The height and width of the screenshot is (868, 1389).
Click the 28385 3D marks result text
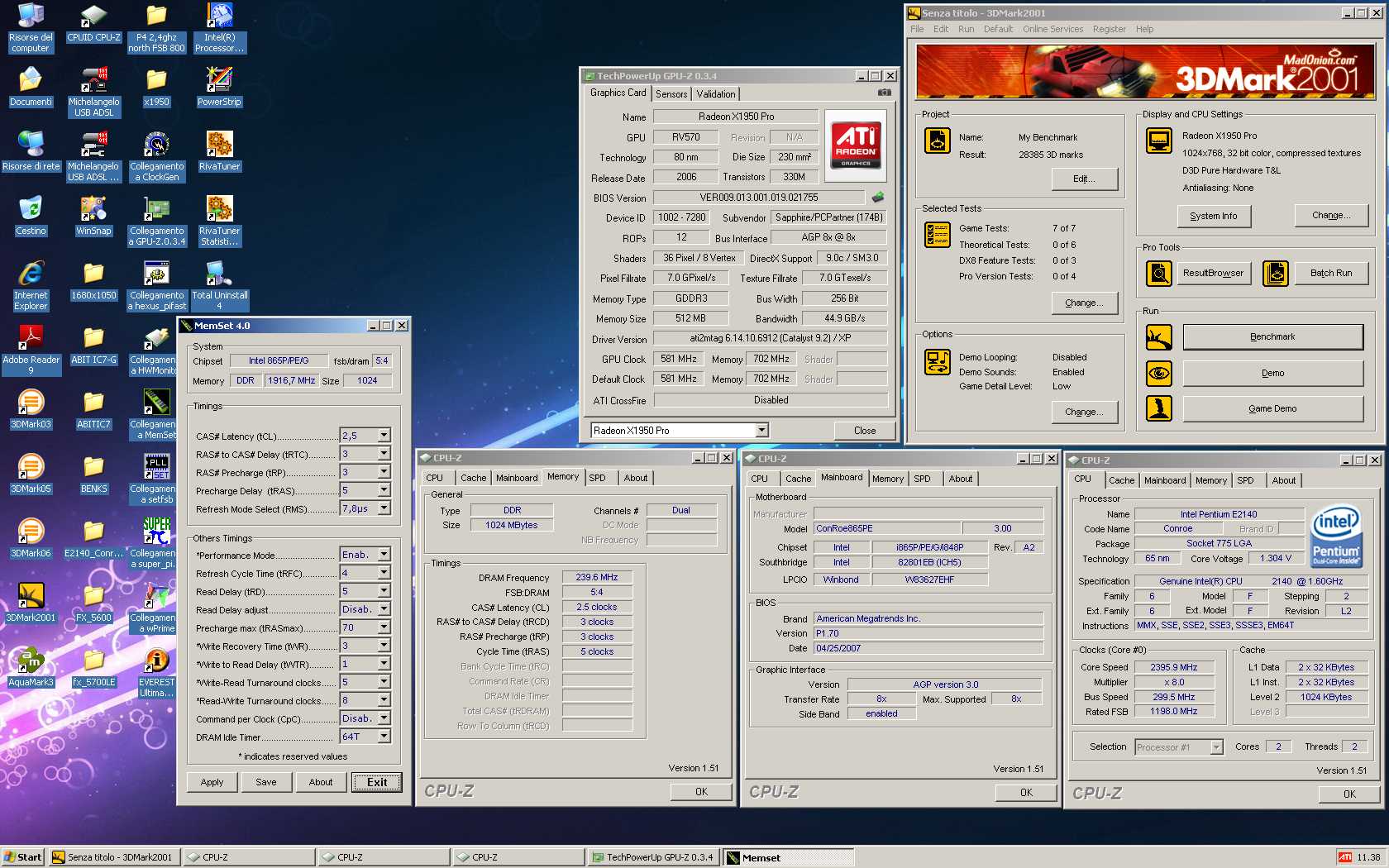(1051, 155)
